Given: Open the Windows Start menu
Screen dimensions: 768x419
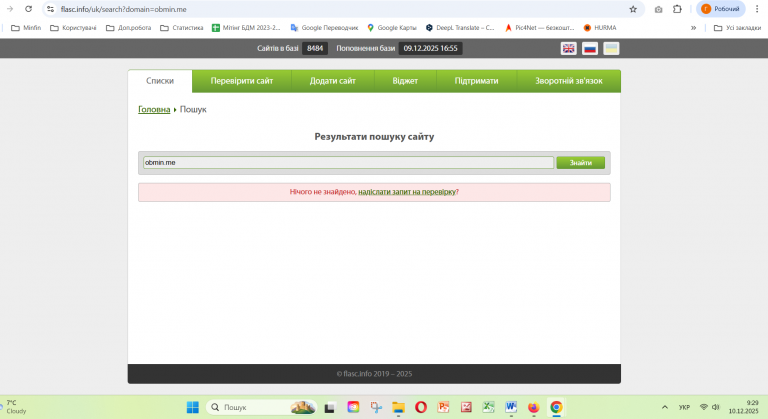Looking at the screenshot, I should [x=192, y=407].
